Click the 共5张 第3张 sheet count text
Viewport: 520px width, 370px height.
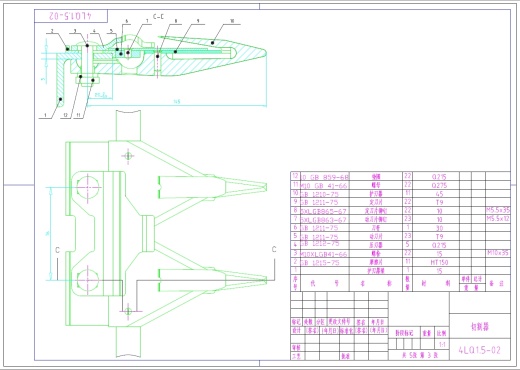point(420,356)
